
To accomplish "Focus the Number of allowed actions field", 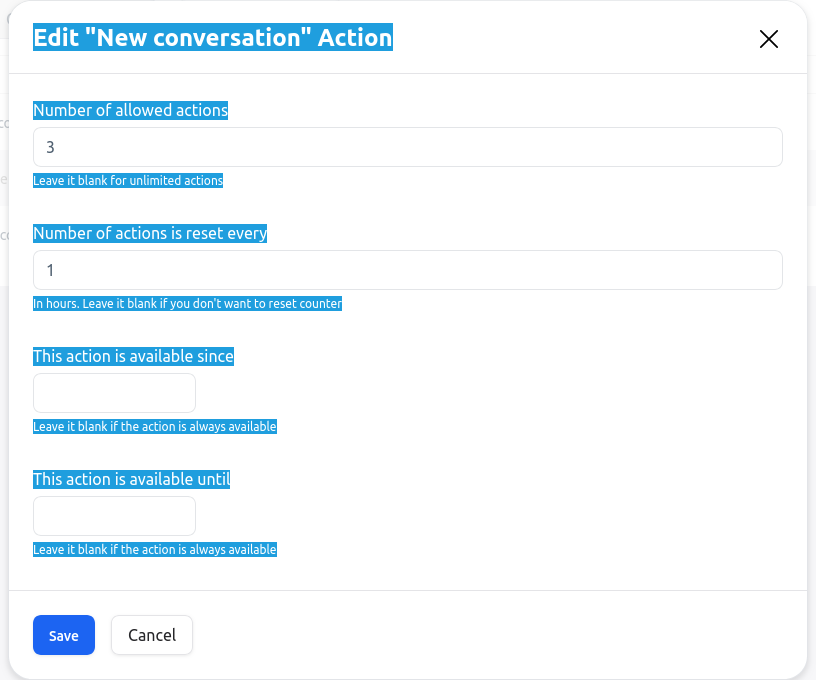I will (x=407, y=147).
